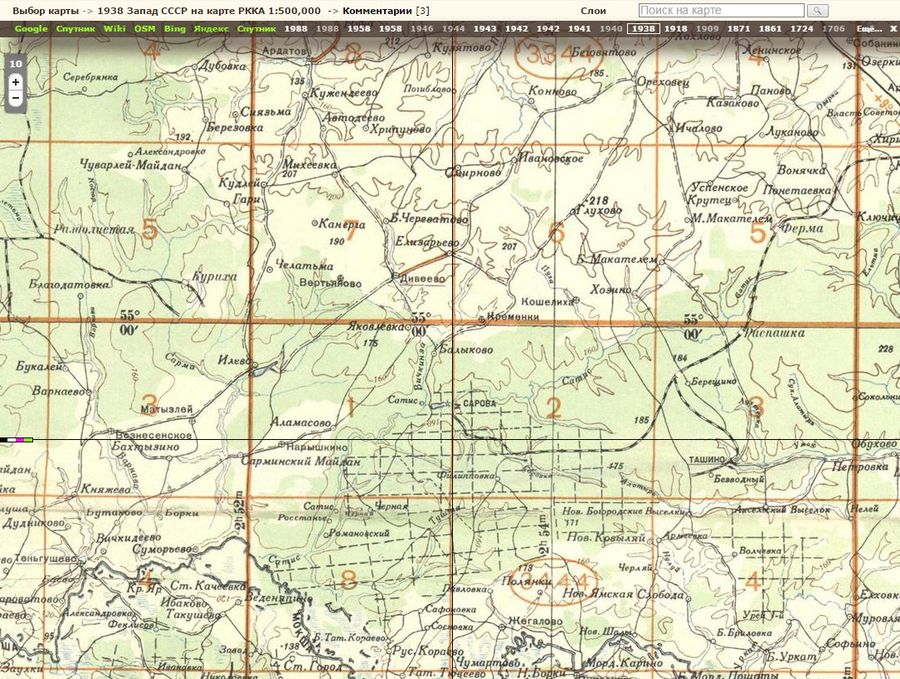Image resolution: width=900 pixels, height=679 pixels.
Task: Expand more layers via Ещё…
Action: 868,29
